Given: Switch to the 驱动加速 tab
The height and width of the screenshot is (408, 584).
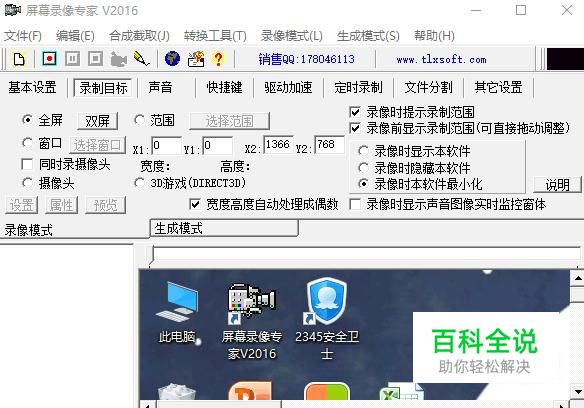Looking at the screenshot, I should [x=288, y=88].
